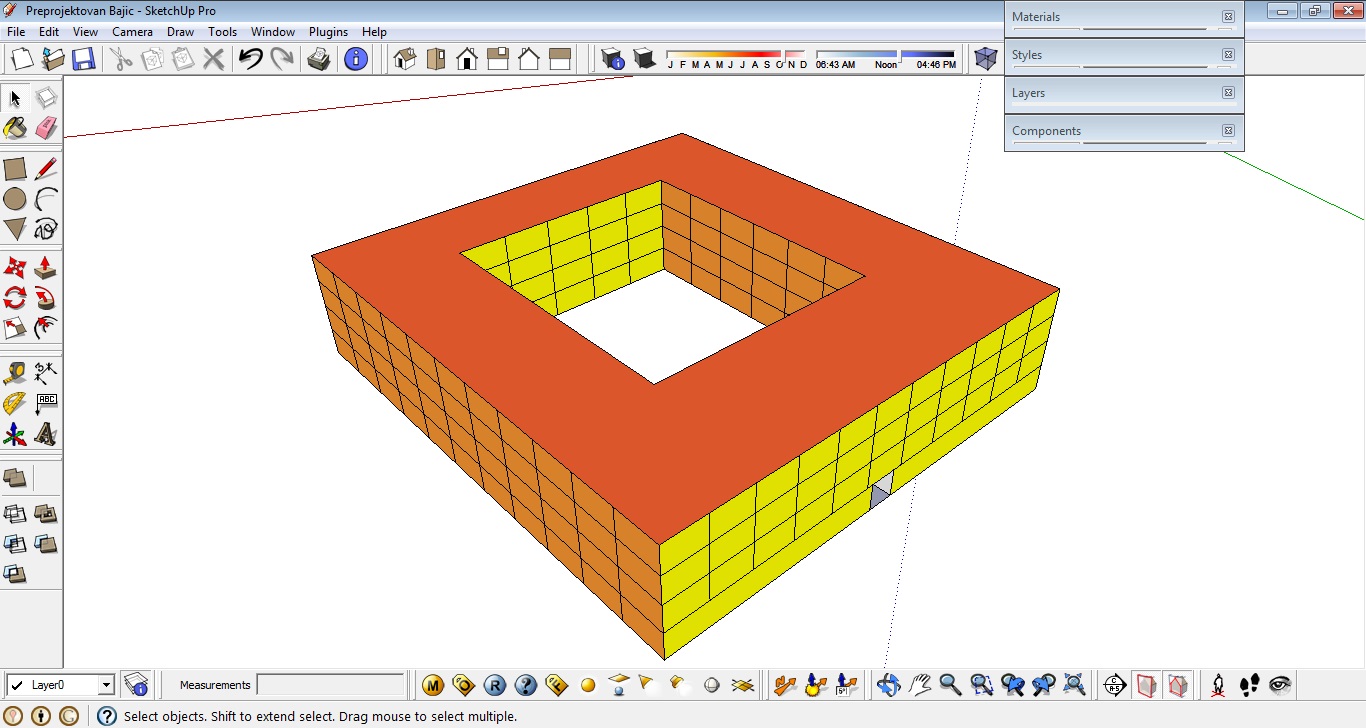
Task: Toggle X-ray face style cube icon
Action: pyautogui.click(x=986, y=59)
